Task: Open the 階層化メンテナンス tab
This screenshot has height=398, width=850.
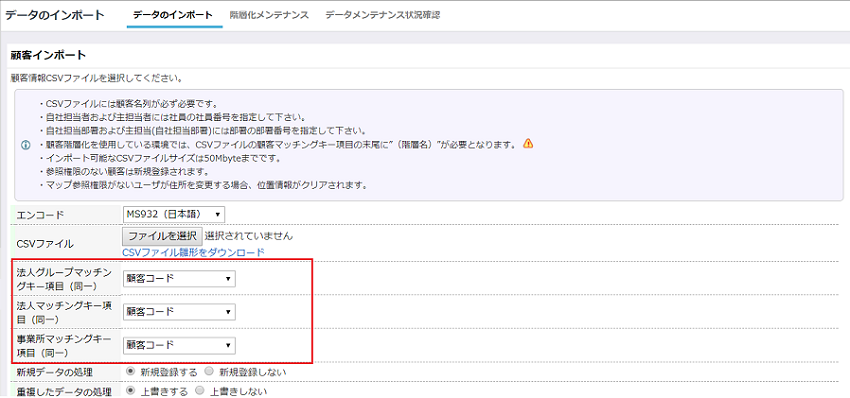Action: (269, 15)
